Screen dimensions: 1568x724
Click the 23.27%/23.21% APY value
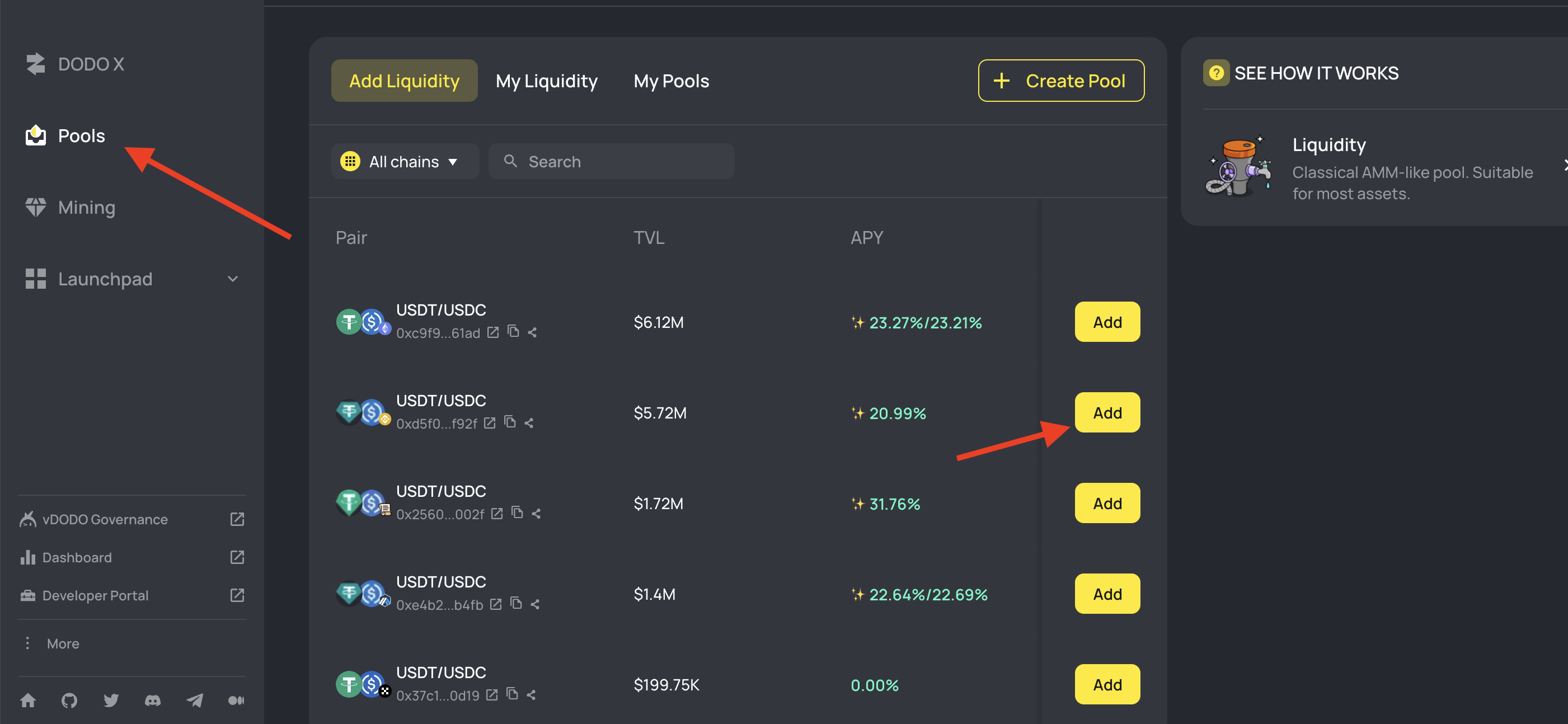pos(925,322)
